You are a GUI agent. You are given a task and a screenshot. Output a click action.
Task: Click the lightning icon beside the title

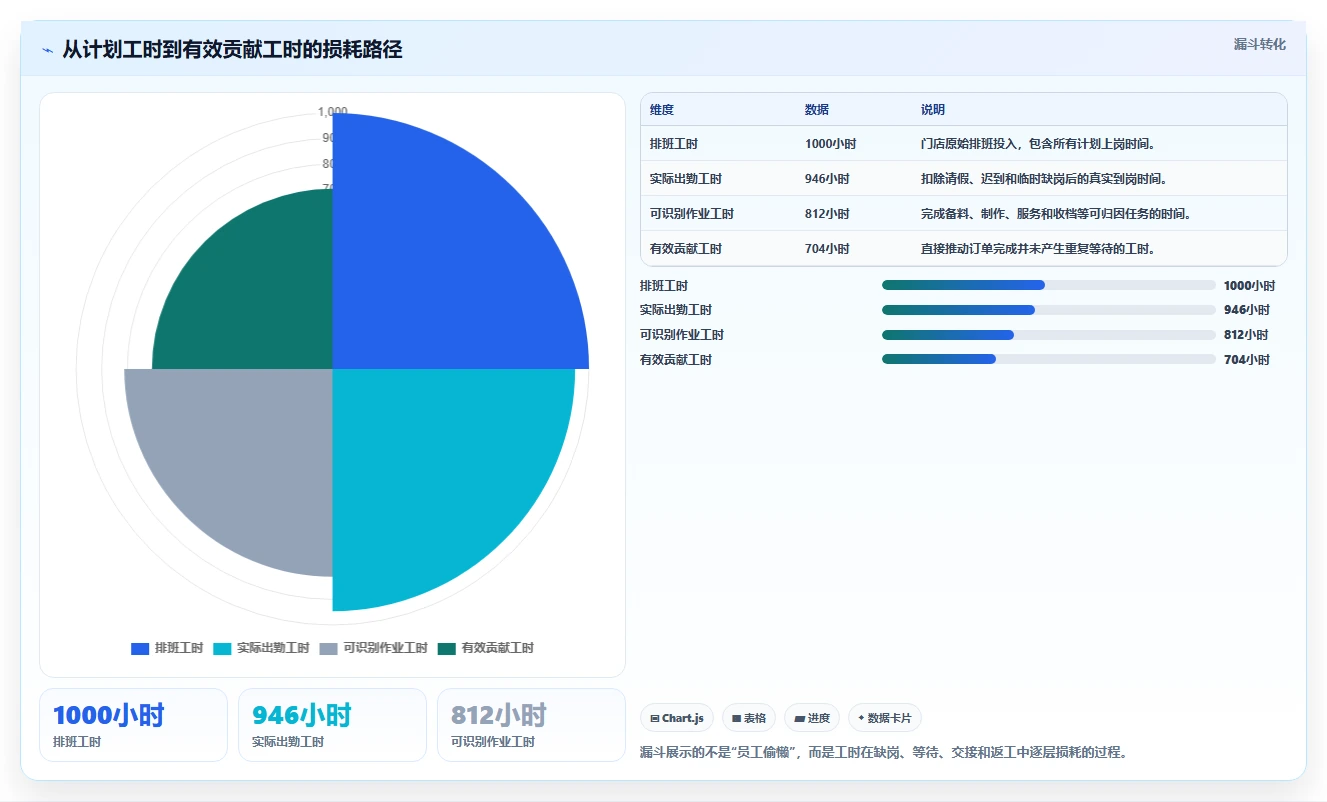tap(48, 50)
